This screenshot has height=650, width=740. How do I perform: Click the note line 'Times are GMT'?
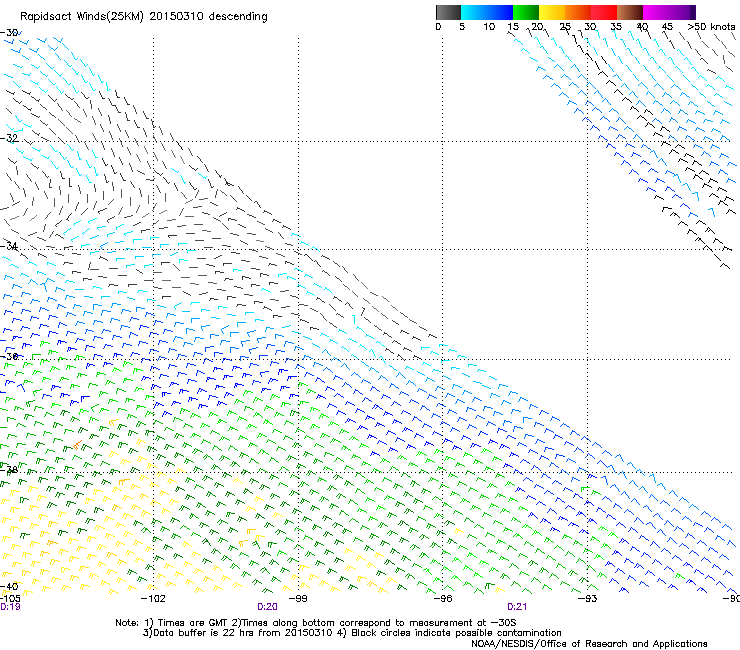pos(194,623)
